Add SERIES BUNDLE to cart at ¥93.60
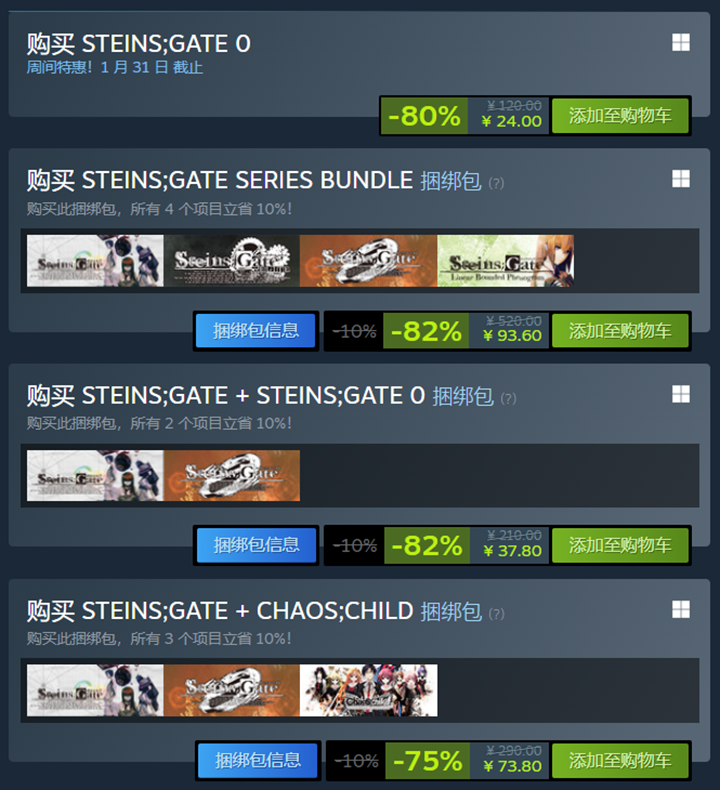The image size is (720, 790). click(620, 331)
